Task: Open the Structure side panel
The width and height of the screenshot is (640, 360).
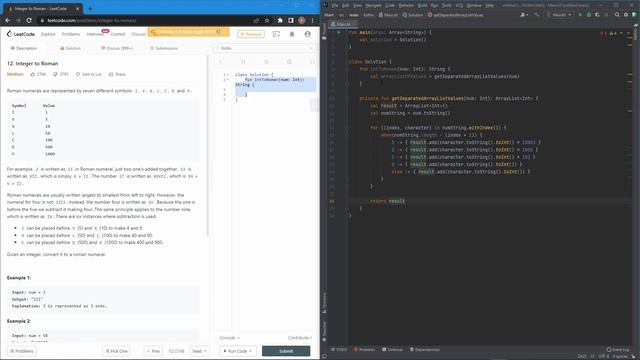Action: (324, 302)
